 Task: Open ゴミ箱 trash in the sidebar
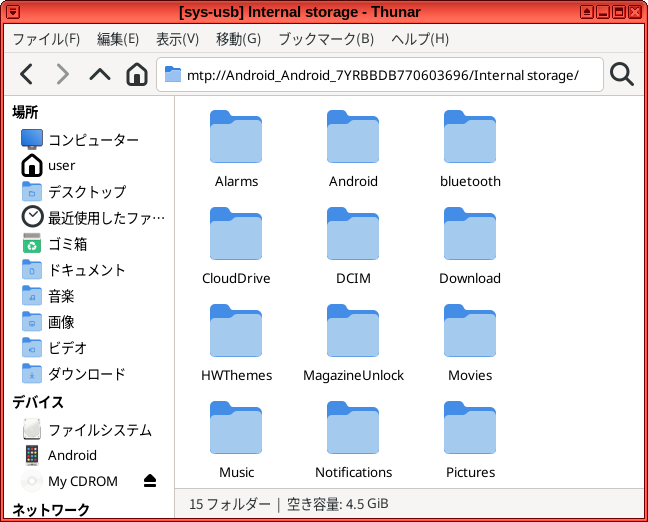tap(89, 244)
